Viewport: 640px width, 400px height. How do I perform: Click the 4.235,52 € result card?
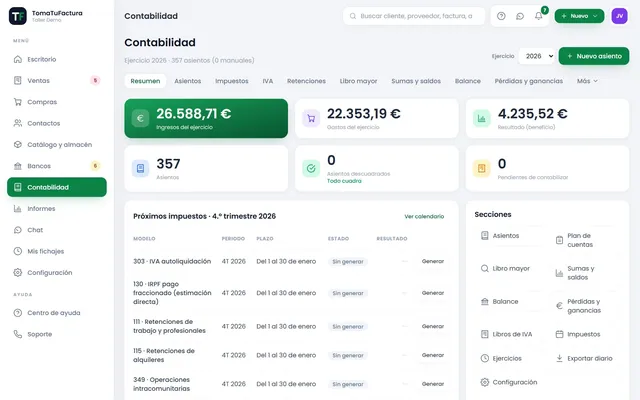[547, 118]
